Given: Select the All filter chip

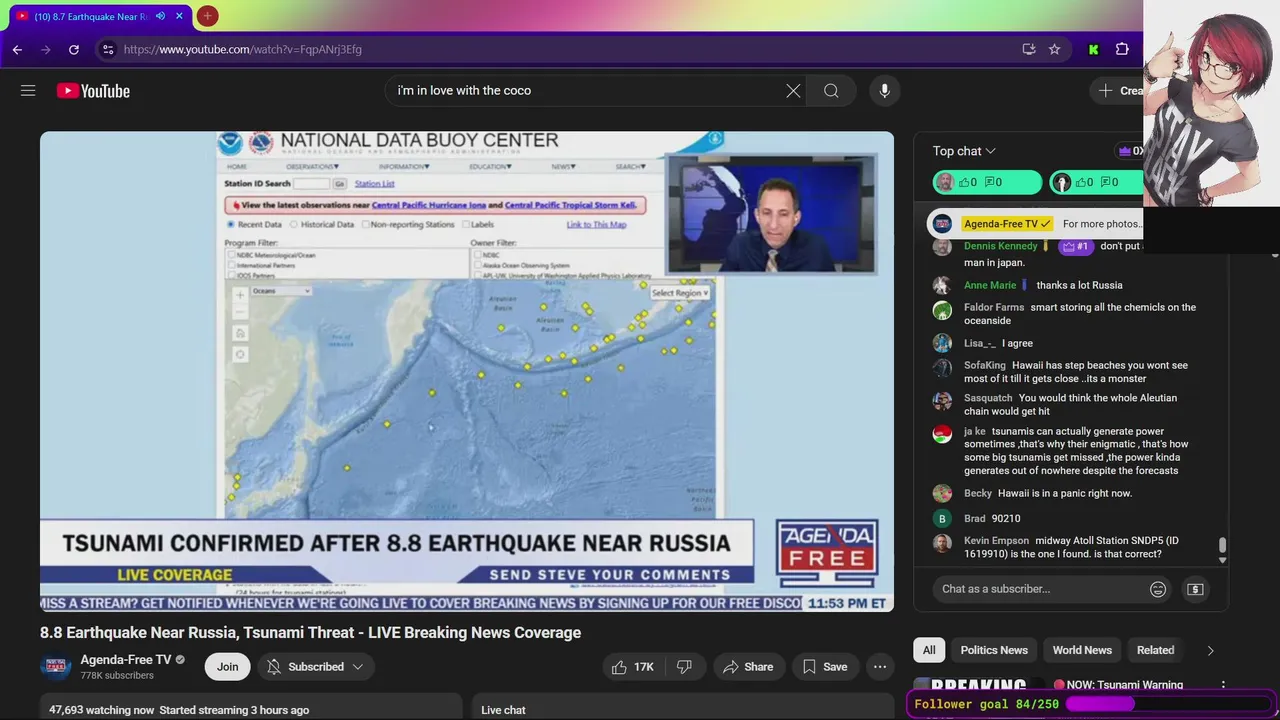Looking at the screenshot, I should (x=929, y=650).
